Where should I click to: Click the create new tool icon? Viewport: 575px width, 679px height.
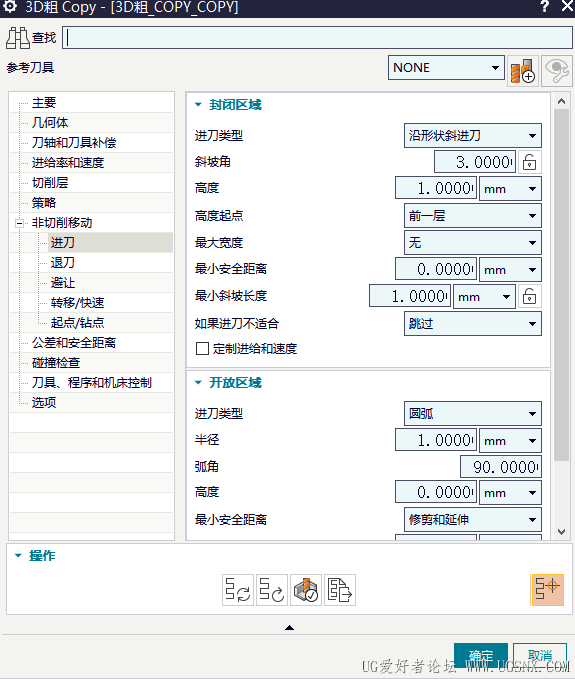[x=523, y=71]
